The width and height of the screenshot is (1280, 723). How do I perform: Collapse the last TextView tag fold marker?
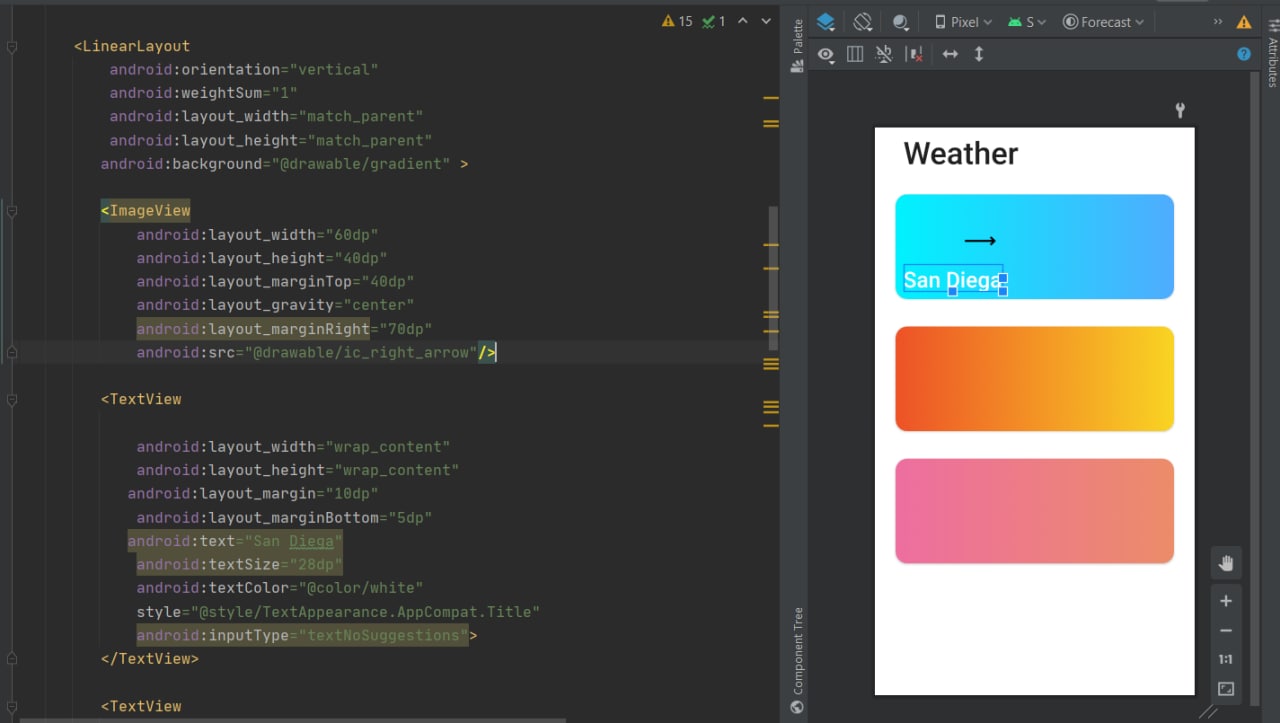click(11, 706)
